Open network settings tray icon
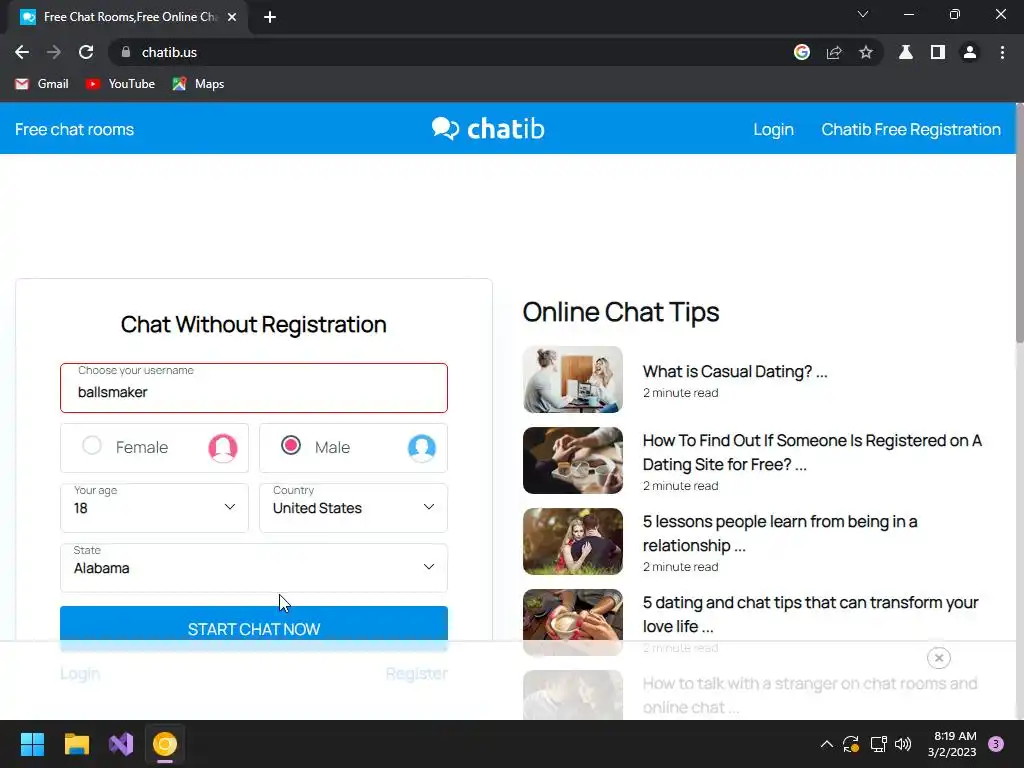The height and width of the screenshot is (768, 1024). [x=878, y=744]
